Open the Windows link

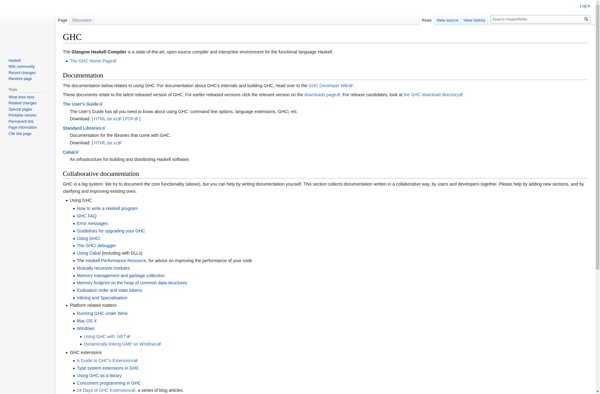(x=85, y=329)
